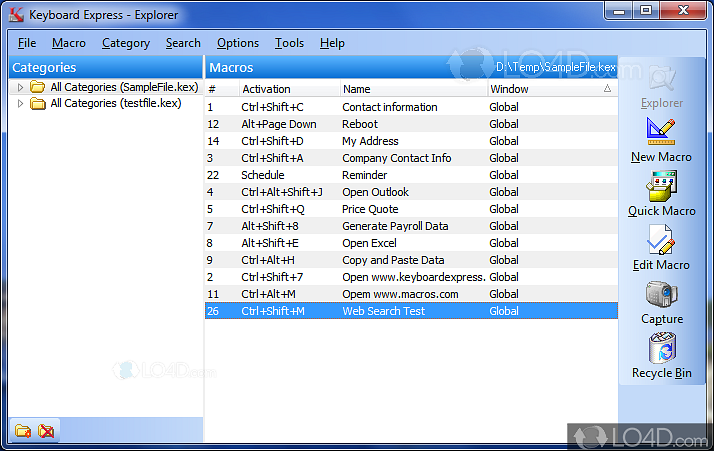Select the Reminder macro row
The width and height of the screenshot is (714, 451).
[x=411, y=175]
